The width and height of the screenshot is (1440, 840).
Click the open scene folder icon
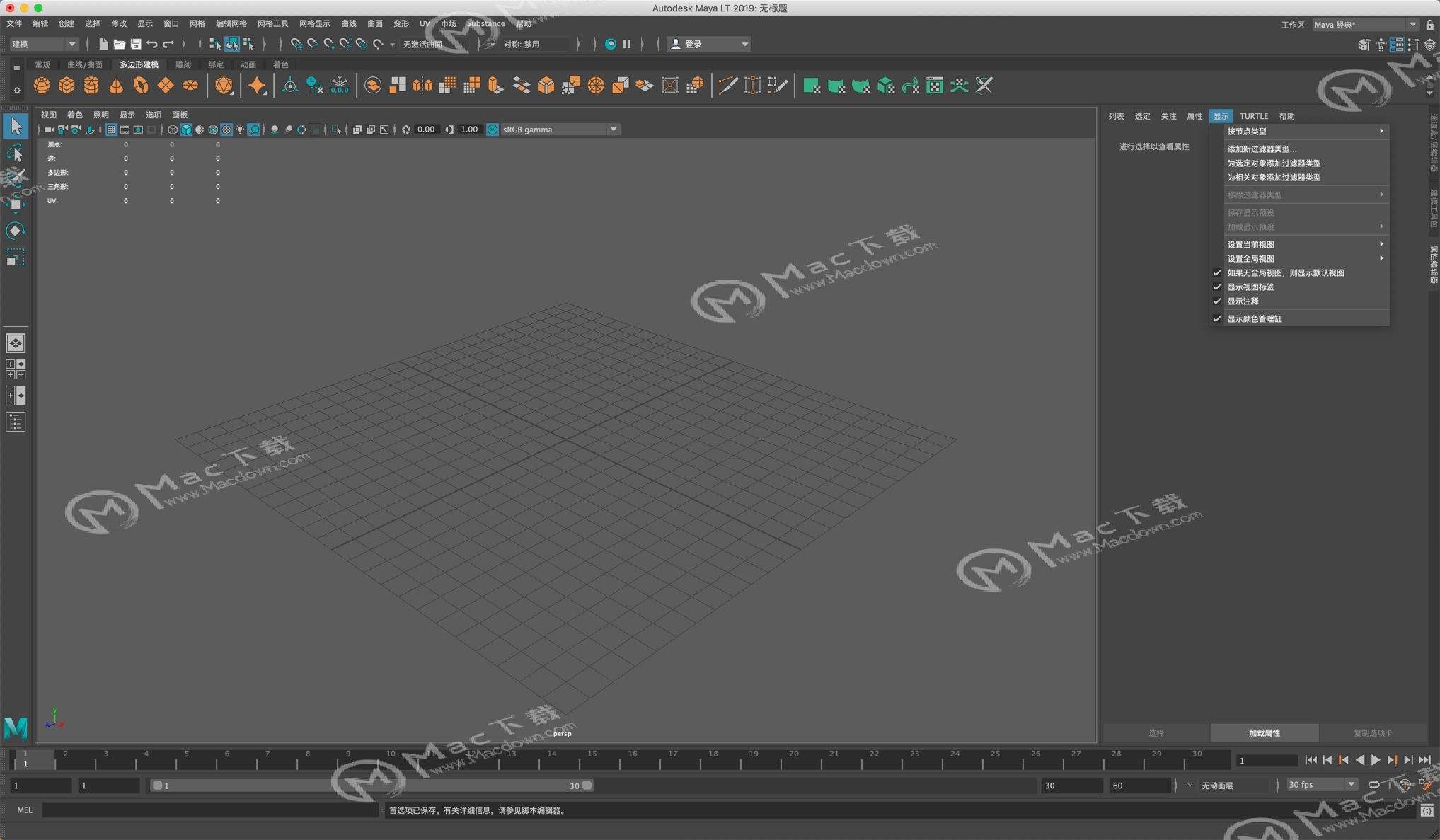point(120,44)
